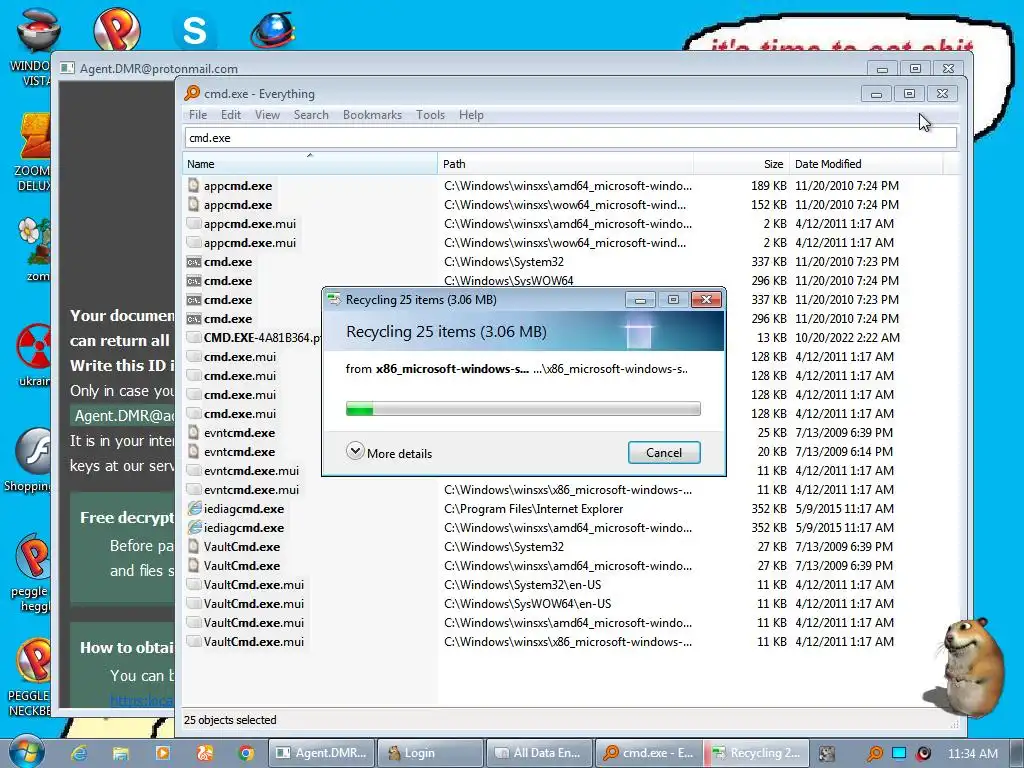
Task: Switch to Recycling 2... taskbar button
Action: tap(757, 753)
